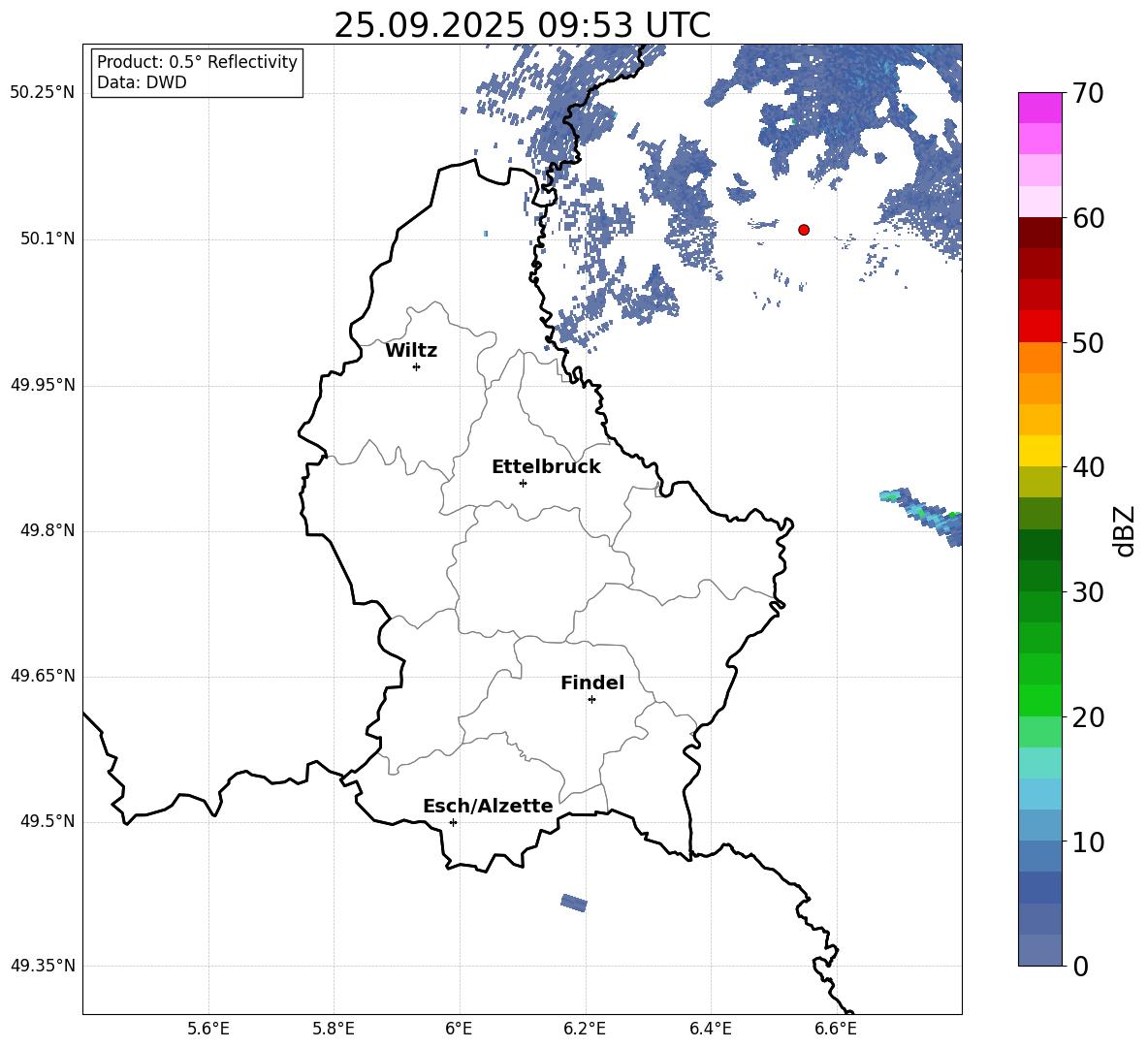Image resolution: width=1148 pixels, height=1048 pixels.
Task: Click the orange colorbar swatch below 50
Action: click(1040, 357)
